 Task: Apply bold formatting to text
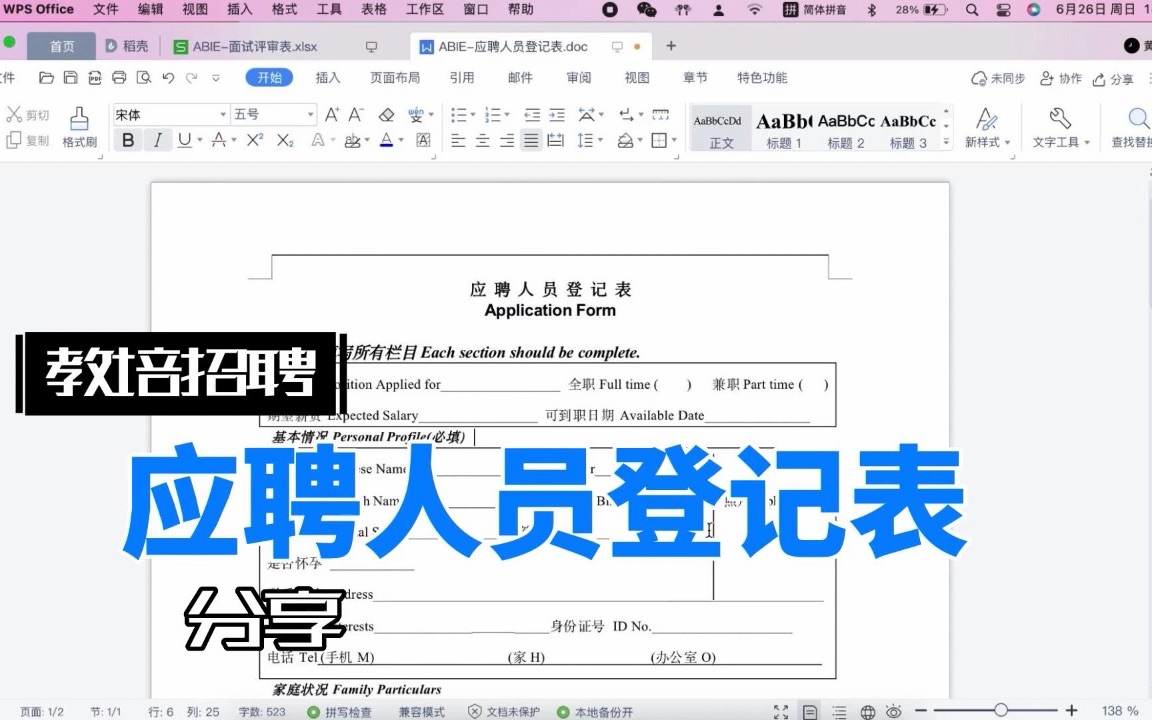[x=127, y=140]
